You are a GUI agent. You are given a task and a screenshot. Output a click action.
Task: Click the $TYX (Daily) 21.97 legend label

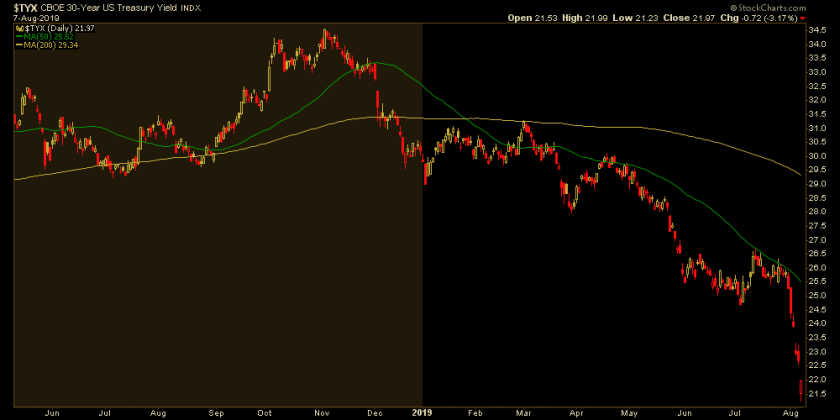click(x=58, y=27)
